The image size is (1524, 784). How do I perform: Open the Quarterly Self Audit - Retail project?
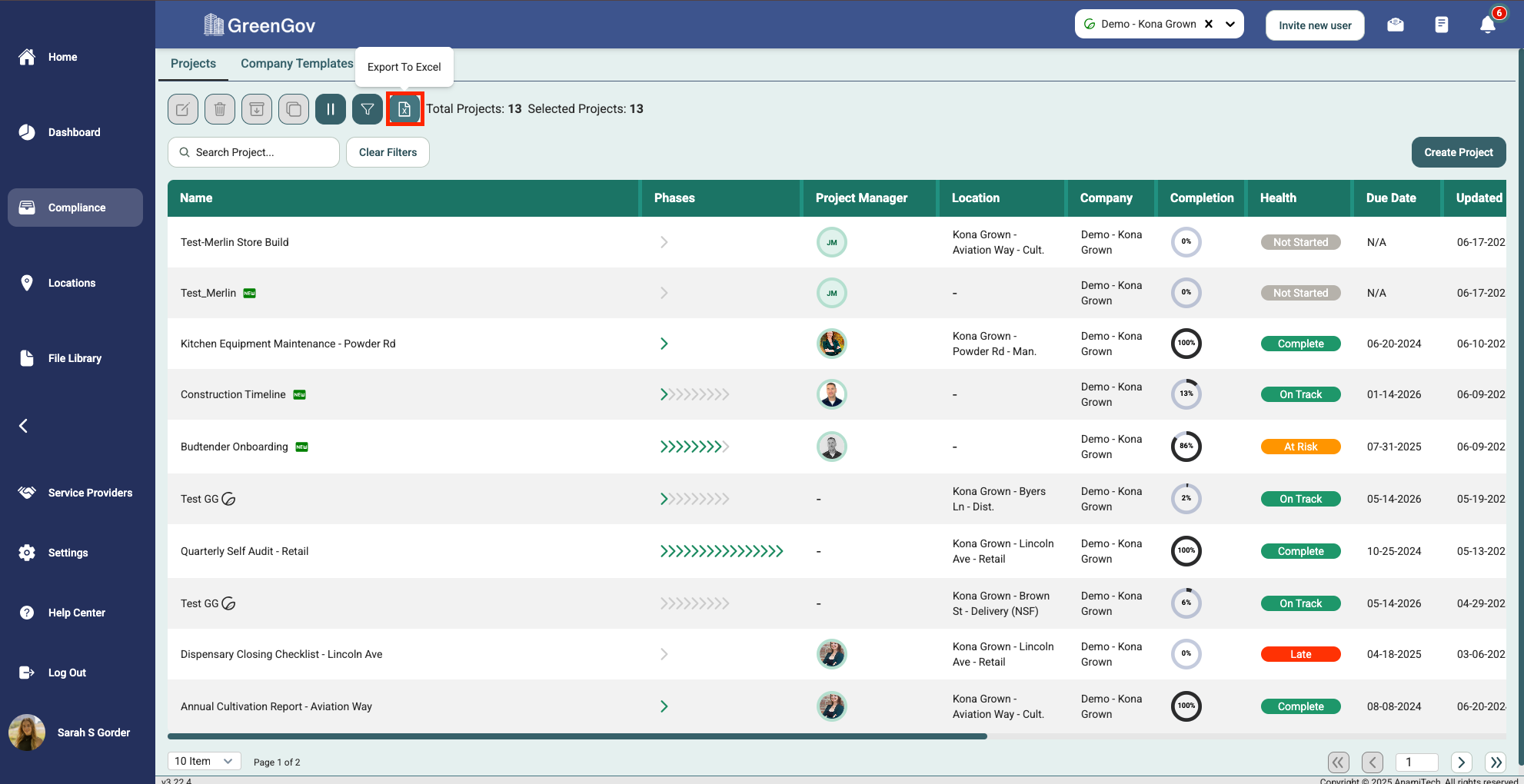(245, 551)
